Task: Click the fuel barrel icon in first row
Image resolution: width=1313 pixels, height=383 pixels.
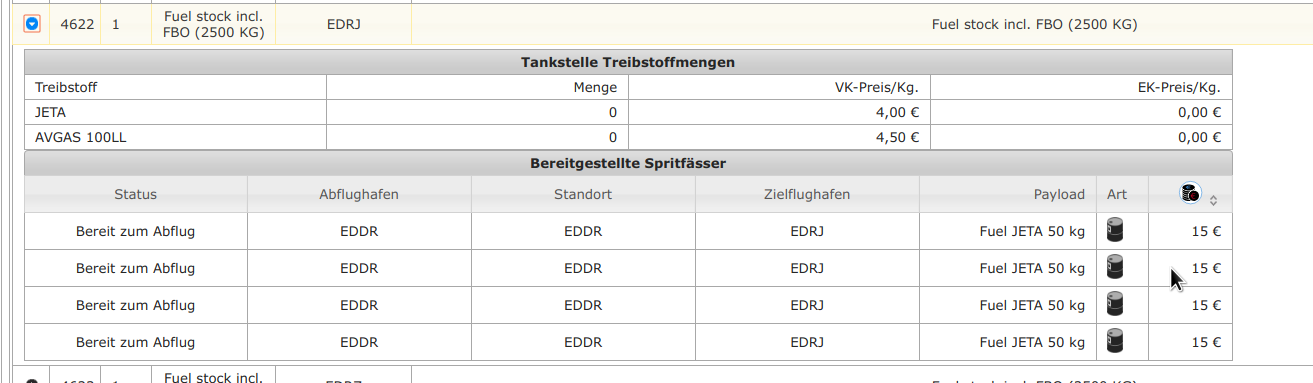Action: (1116, 231)
